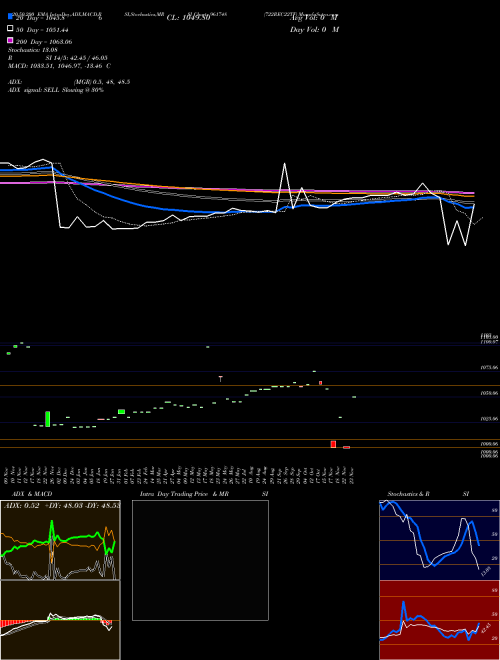
Task: Click the large red candle near chart bottom
Action: (333, 444)
